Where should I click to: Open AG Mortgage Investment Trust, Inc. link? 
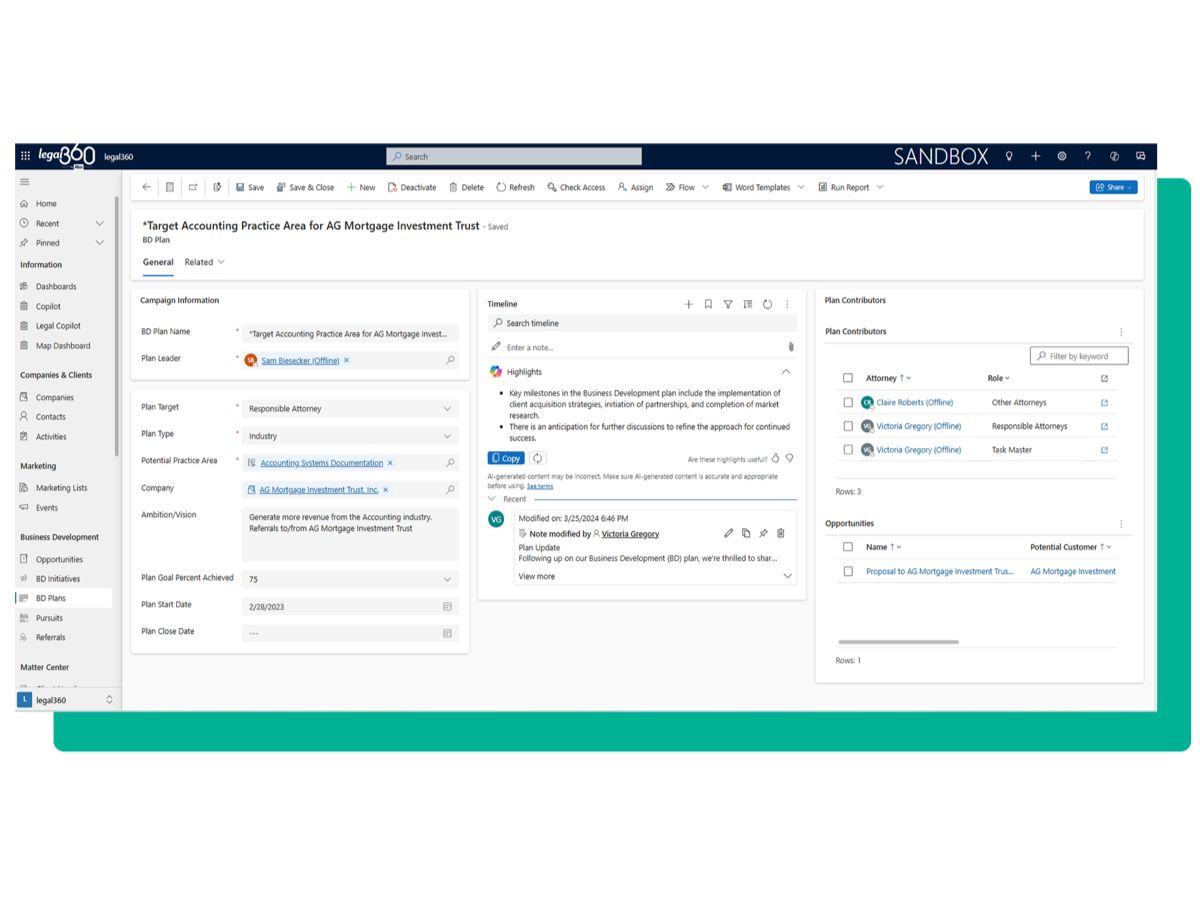319,490
